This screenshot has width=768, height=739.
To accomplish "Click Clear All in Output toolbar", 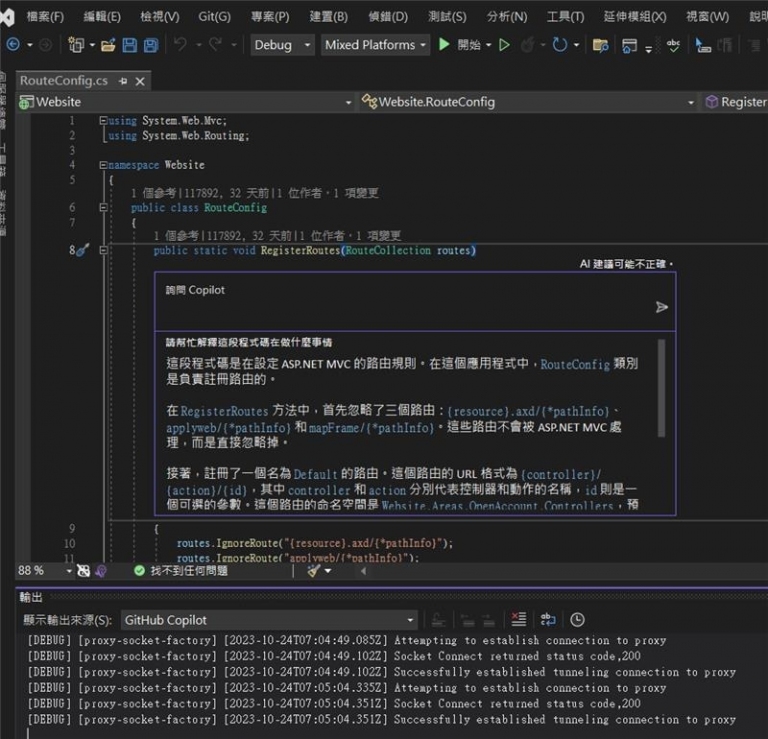I will (x=518, y=620).
